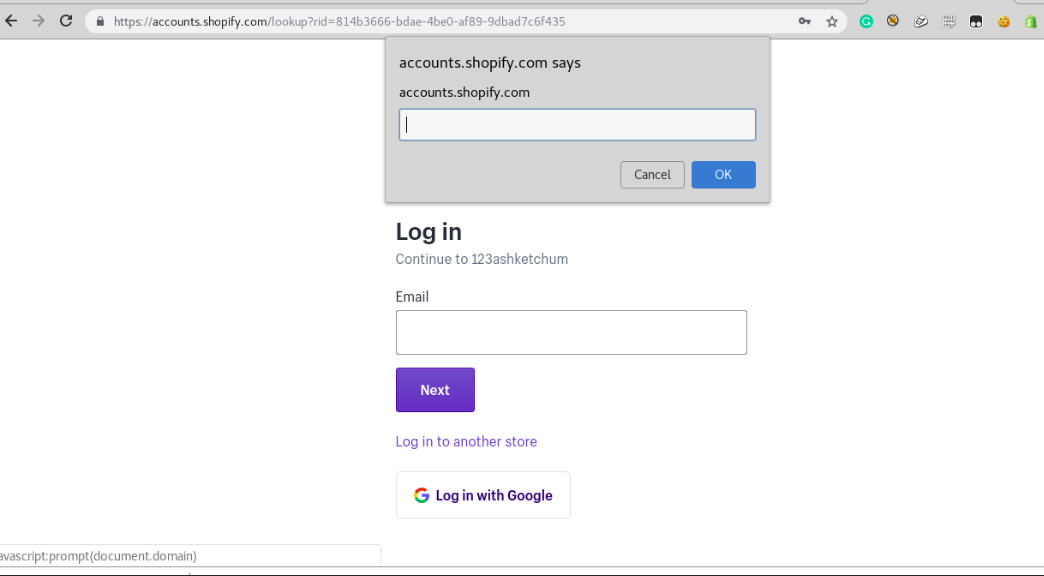
Task: Click the dialog message 'accounts.shopify.com'
Action: [x=464, y=93]
